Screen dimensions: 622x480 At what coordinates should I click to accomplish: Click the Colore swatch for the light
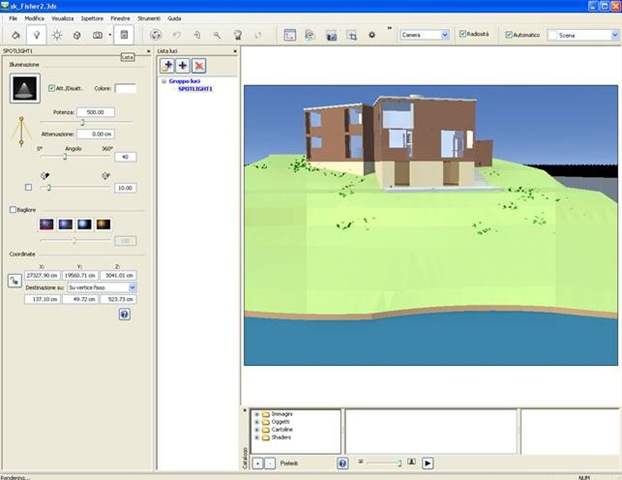click(x=126, y=88)
